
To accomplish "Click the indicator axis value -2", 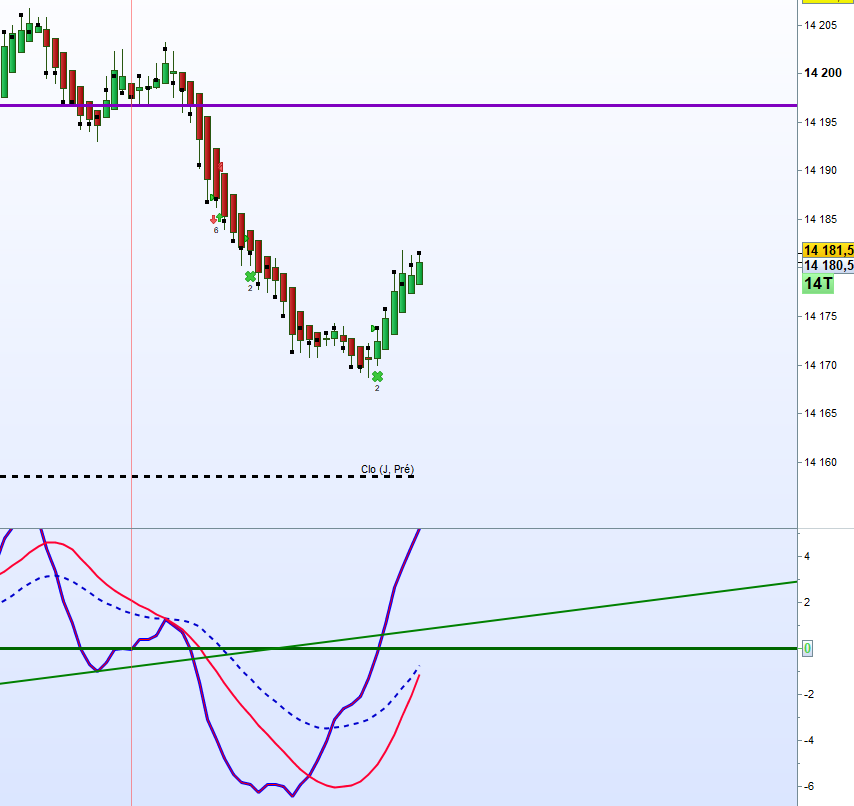I will [x=809, y=694].
